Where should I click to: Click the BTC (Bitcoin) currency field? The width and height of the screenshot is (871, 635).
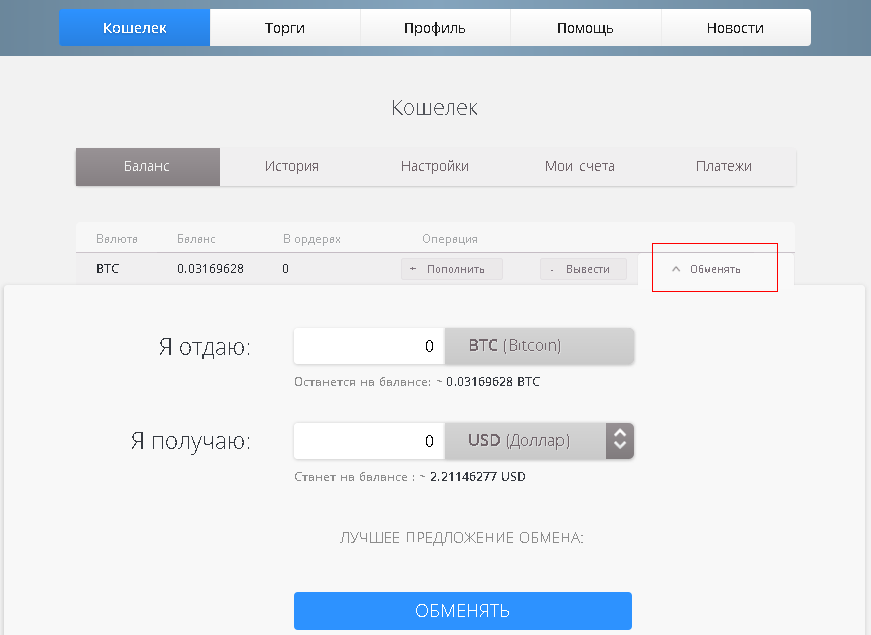click(x=539, y=346)
